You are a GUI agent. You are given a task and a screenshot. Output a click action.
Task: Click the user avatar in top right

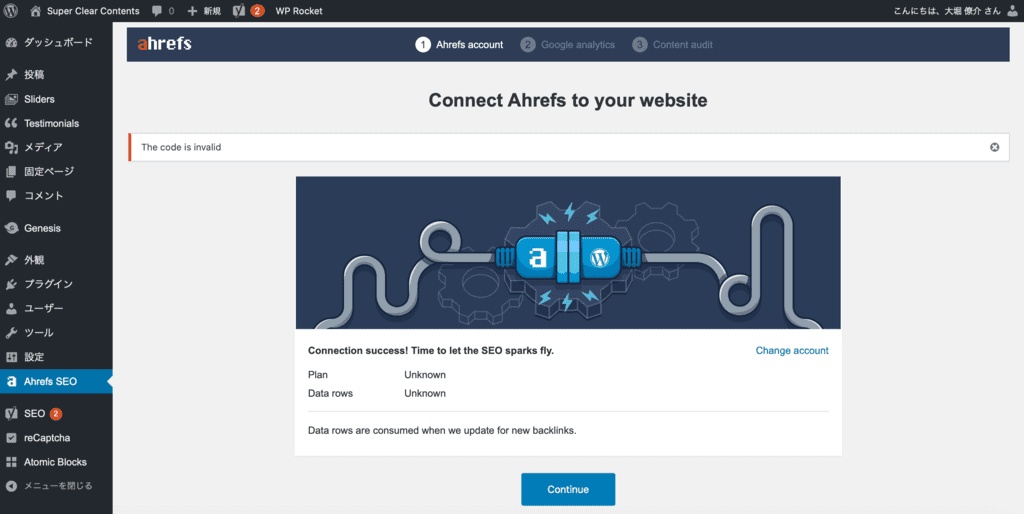(x=1012, y=11)
